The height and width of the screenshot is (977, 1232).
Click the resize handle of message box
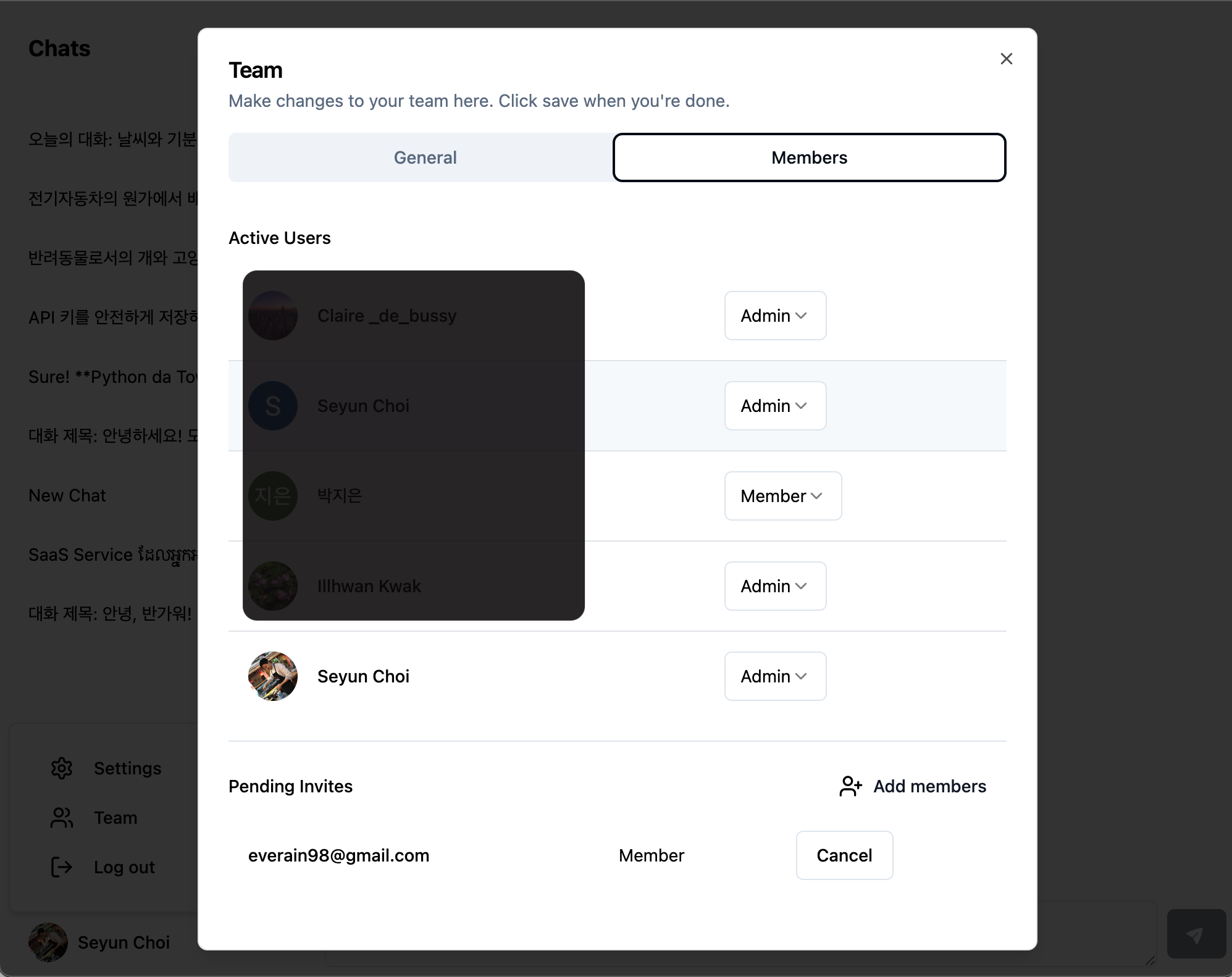tap(1150, 960)
